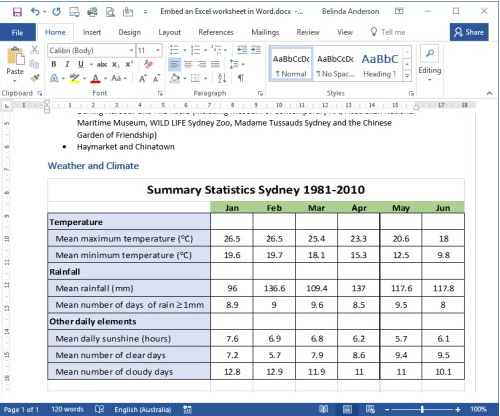
Task: Click the Increase Indent icon
Action: [256, 50]
